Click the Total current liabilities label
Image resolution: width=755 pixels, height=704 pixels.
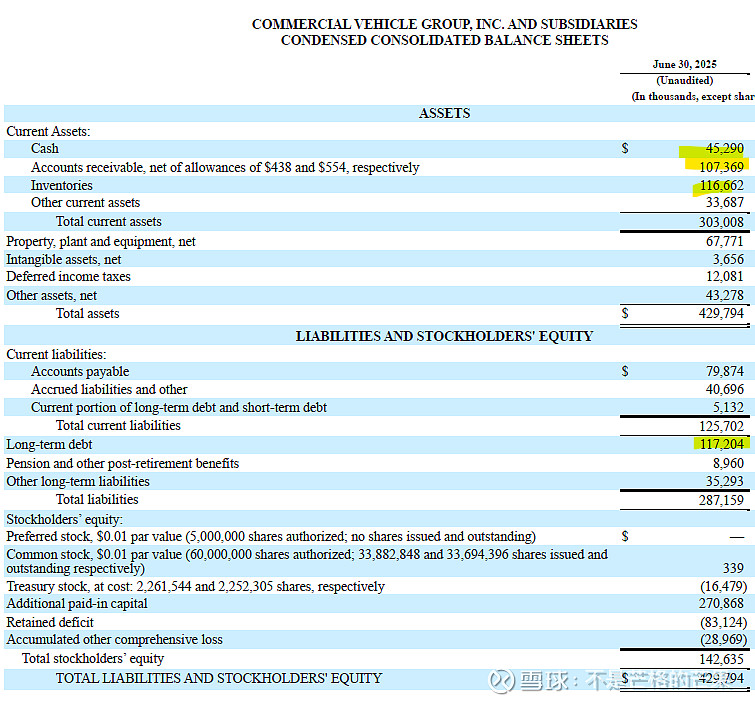point(118,426)
